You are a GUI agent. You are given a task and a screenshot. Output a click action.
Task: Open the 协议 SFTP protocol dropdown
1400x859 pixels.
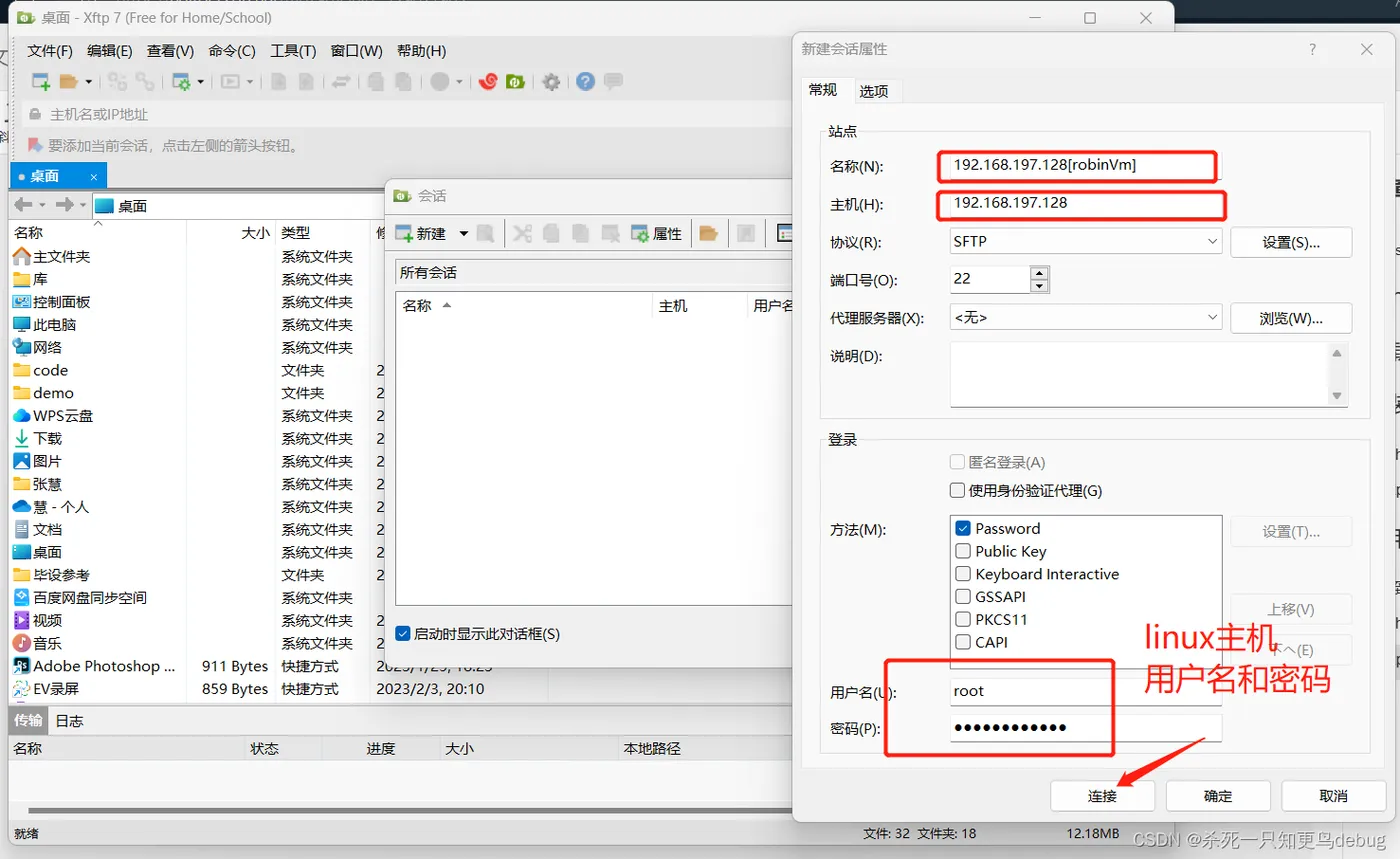1085,241
